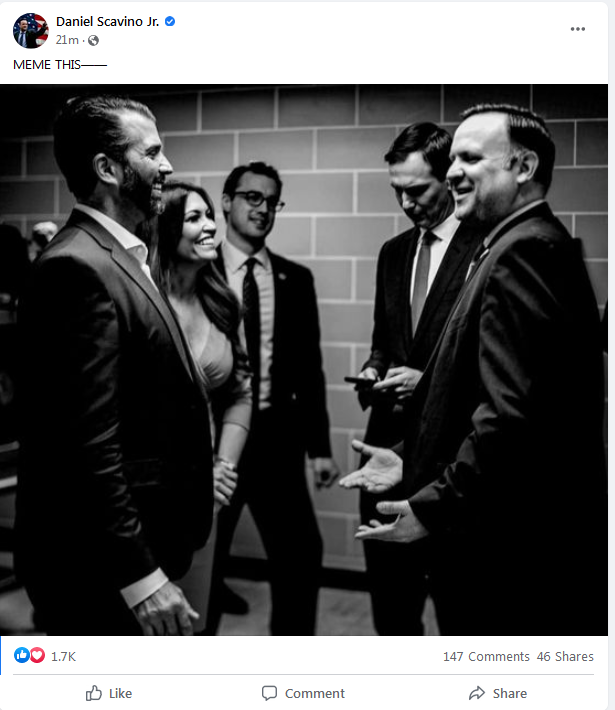Click the red heart reaction icon
Screen dimensions: 615x710
[37, 655]
